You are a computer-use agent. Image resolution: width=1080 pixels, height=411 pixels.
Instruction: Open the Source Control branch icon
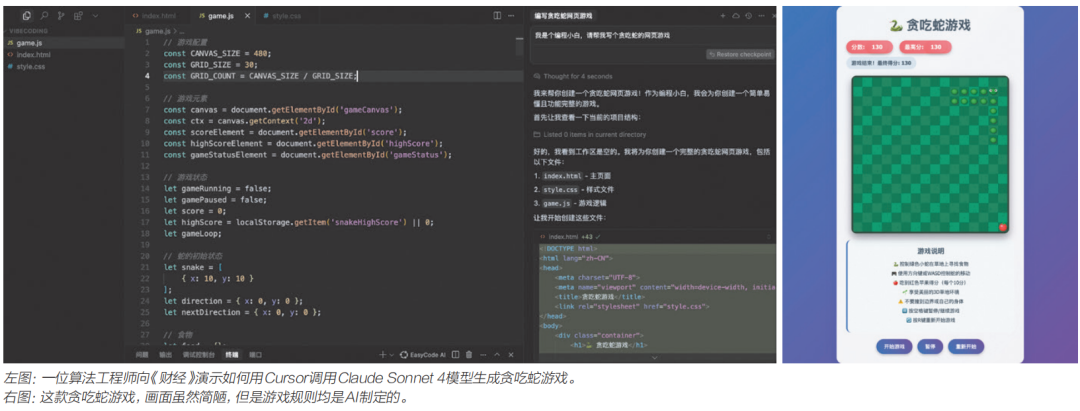click(x=61, y=16)
